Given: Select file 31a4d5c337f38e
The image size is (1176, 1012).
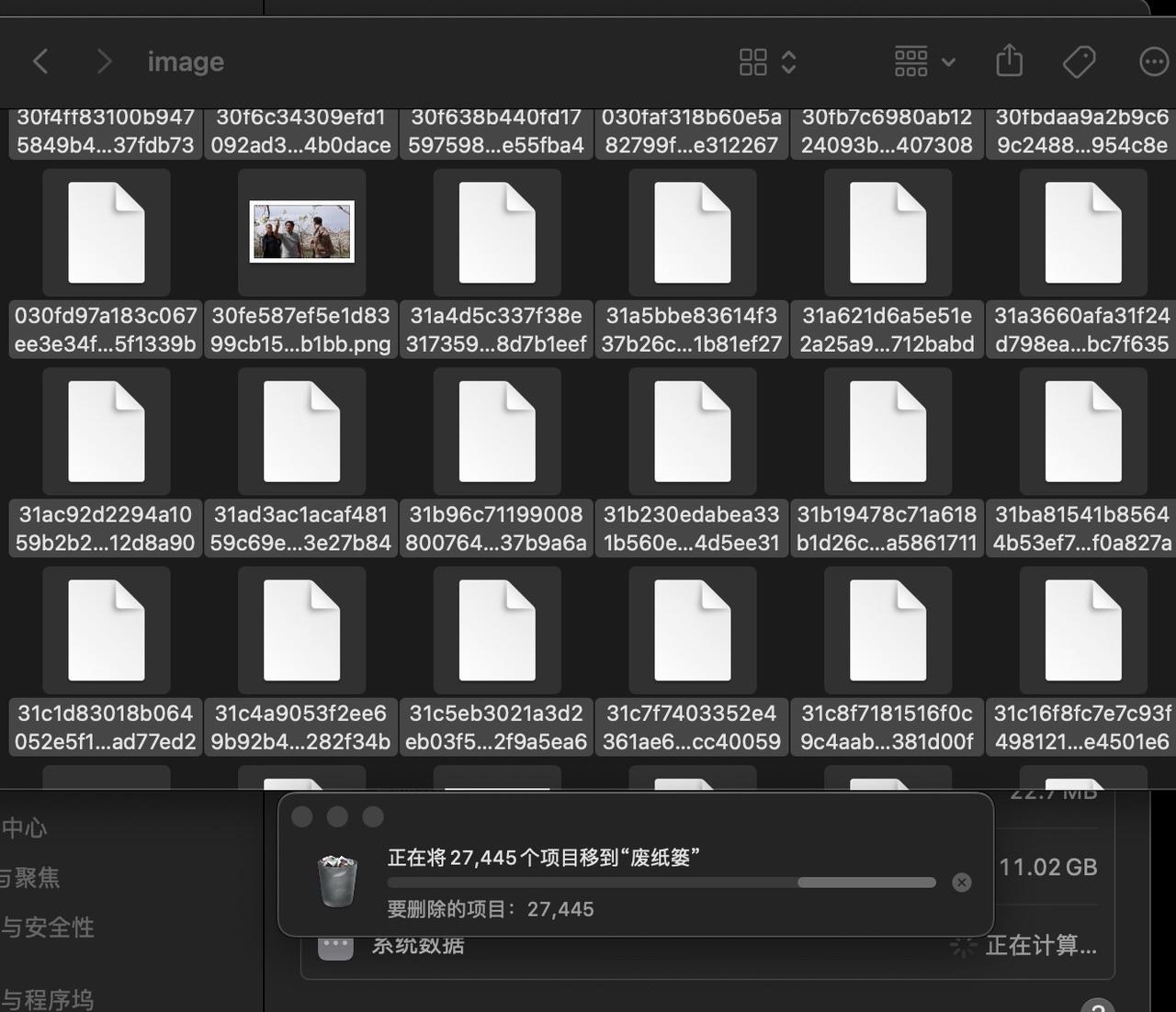Looking at the screenshot, I should coord(497,233).
